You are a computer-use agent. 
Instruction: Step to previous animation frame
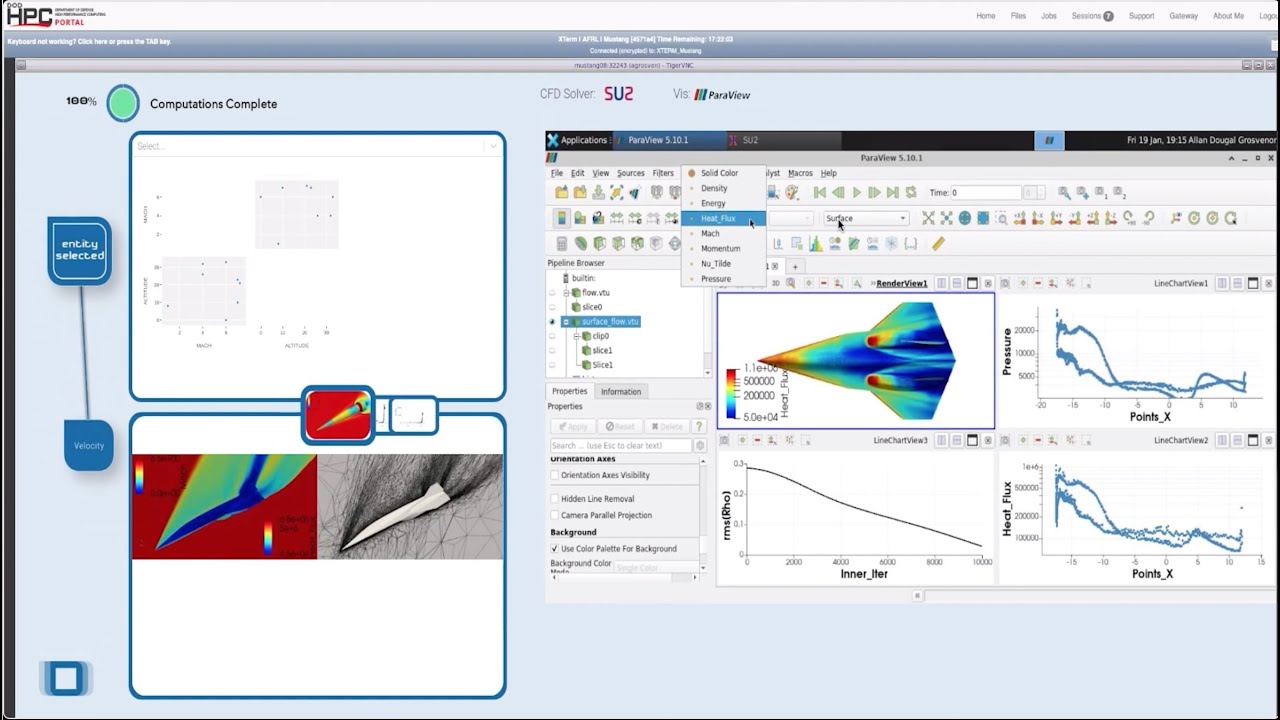coord(838,192)
